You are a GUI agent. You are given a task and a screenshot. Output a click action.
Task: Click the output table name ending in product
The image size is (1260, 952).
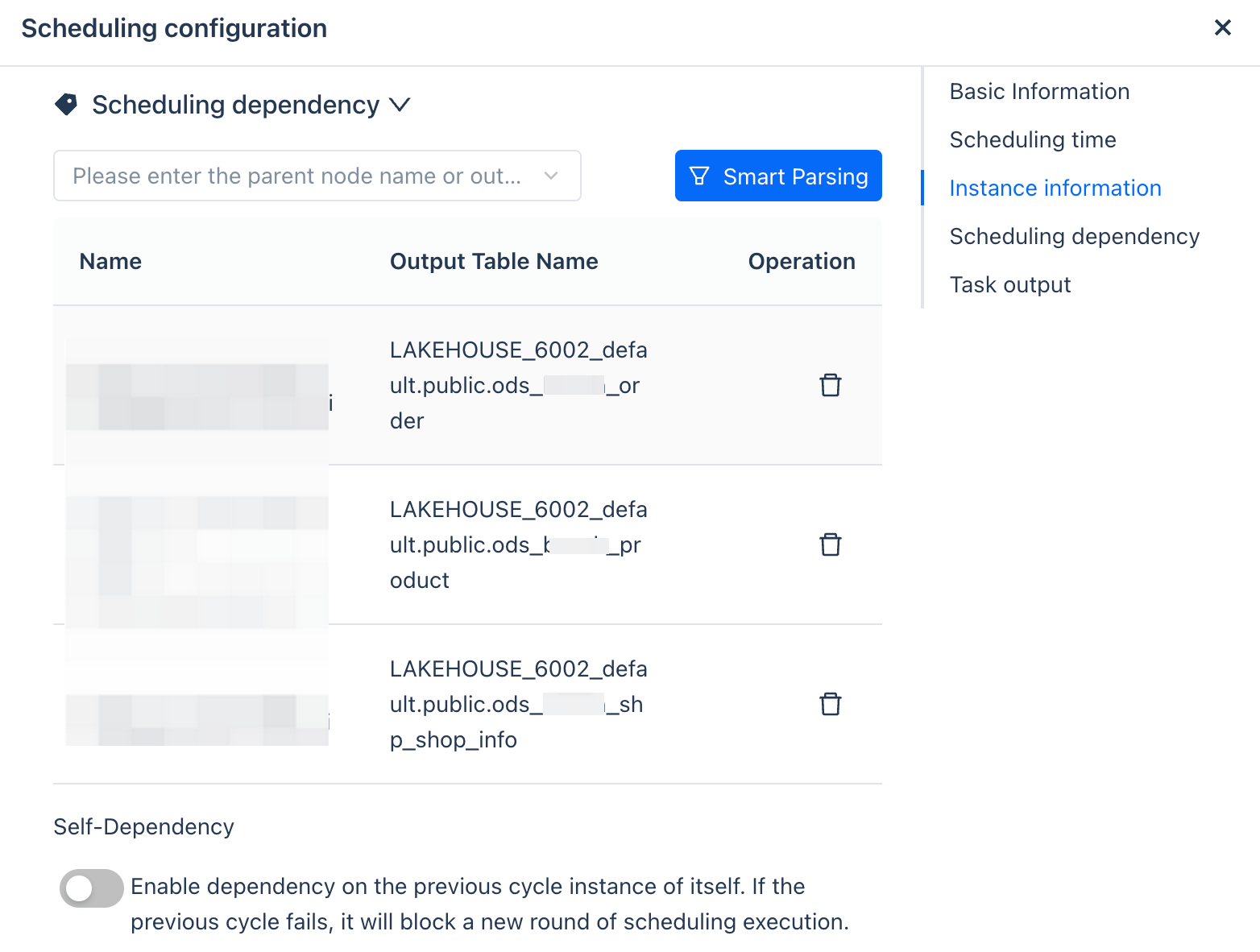click(x=517, y=544)
